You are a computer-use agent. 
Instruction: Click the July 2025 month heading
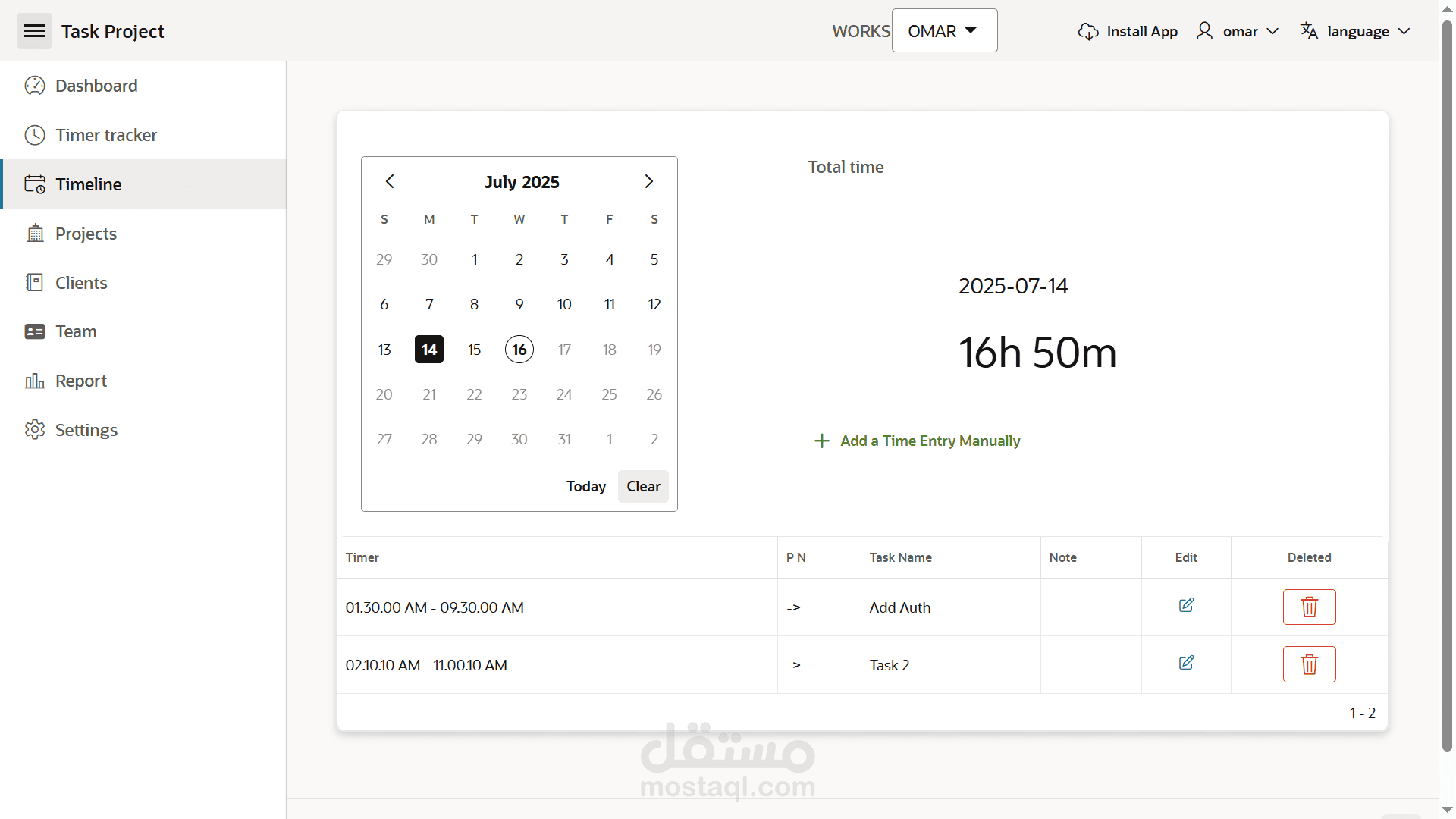(x=522, y=182)
